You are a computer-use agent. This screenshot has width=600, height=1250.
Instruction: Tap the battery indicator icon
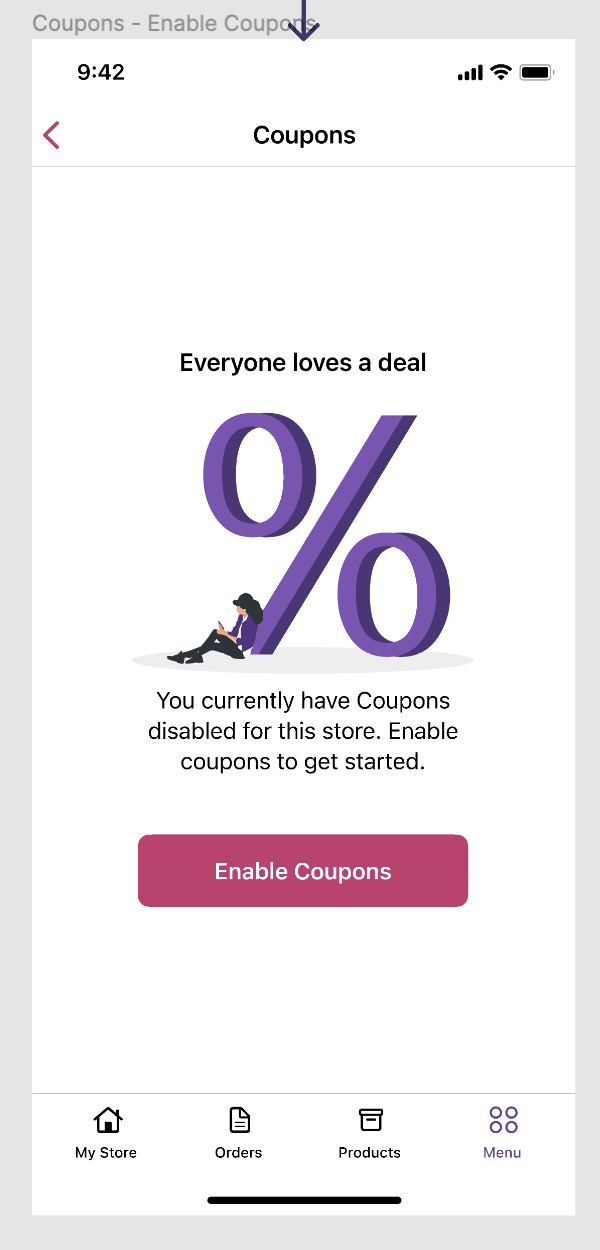click(536, 71)
